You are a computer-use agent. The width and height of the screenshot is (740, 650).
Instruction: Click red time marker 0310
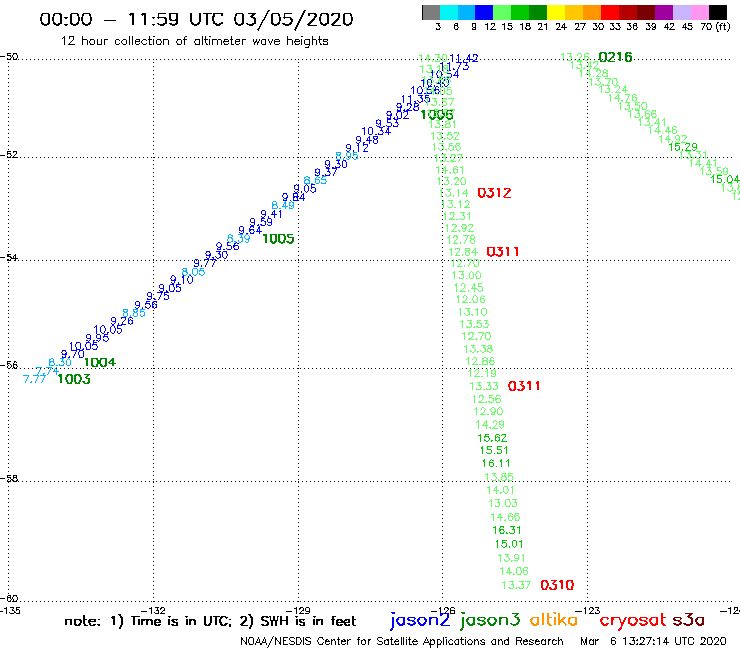pos(557,585)
